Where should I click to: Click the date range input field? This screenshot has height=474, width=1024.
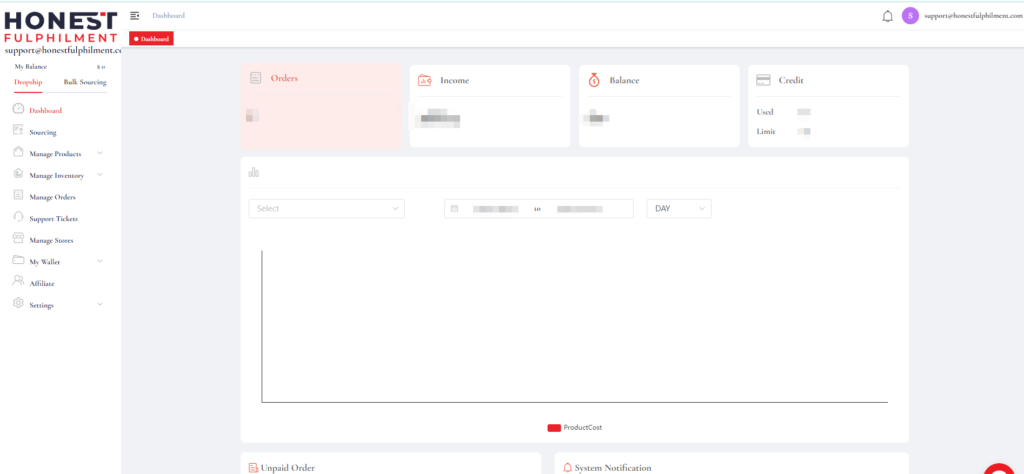538,208
